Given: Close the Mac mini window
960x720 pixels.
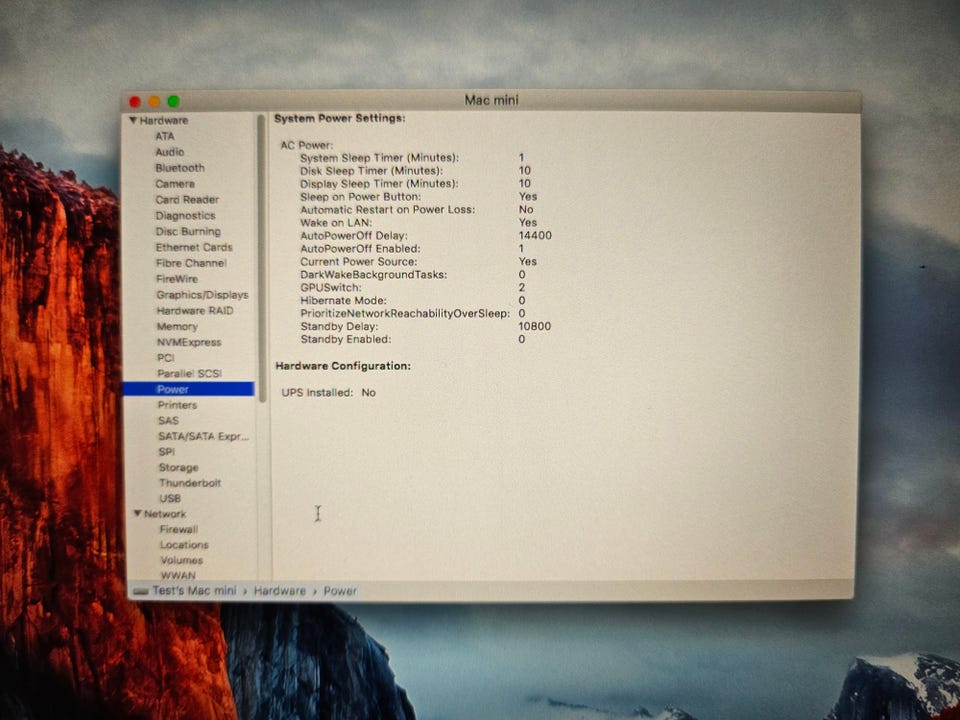Looking at the screenshot, I should click(135, 102).
